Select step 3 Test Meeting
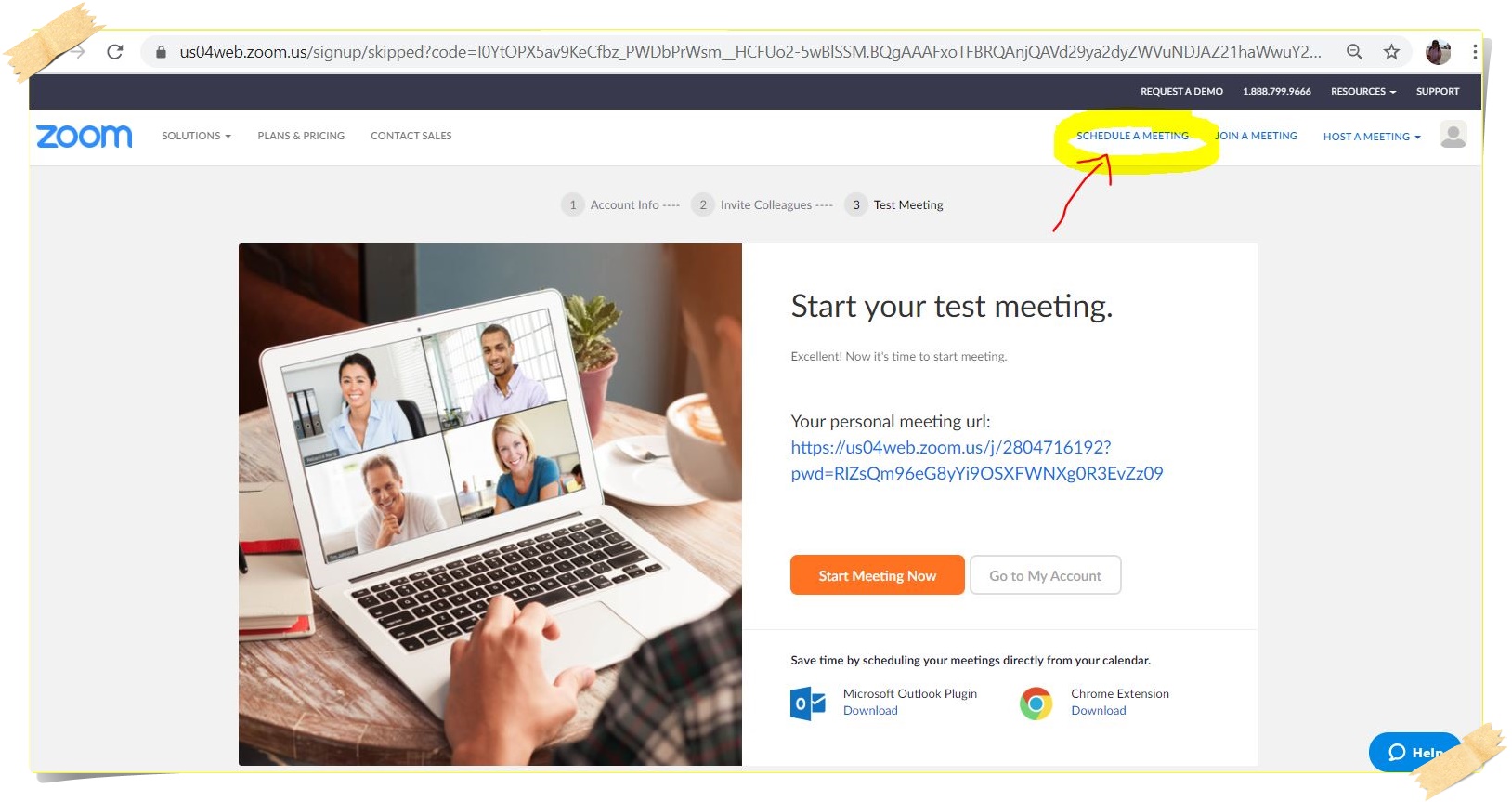This screenshot has width=1512, height=802. (x=894, y=204)
